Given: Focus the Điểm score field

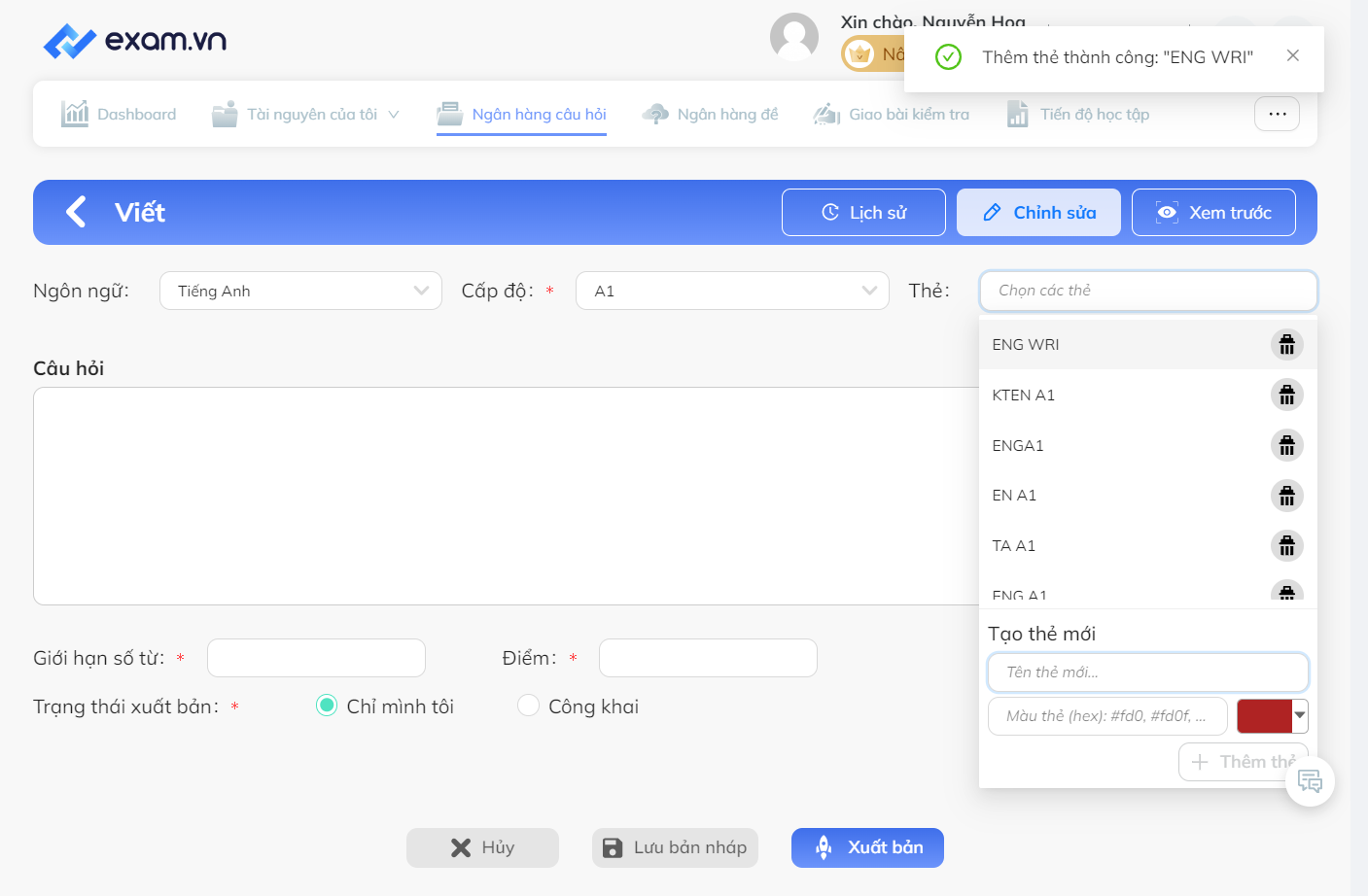Looking at the screenshot, I should 708,658.
